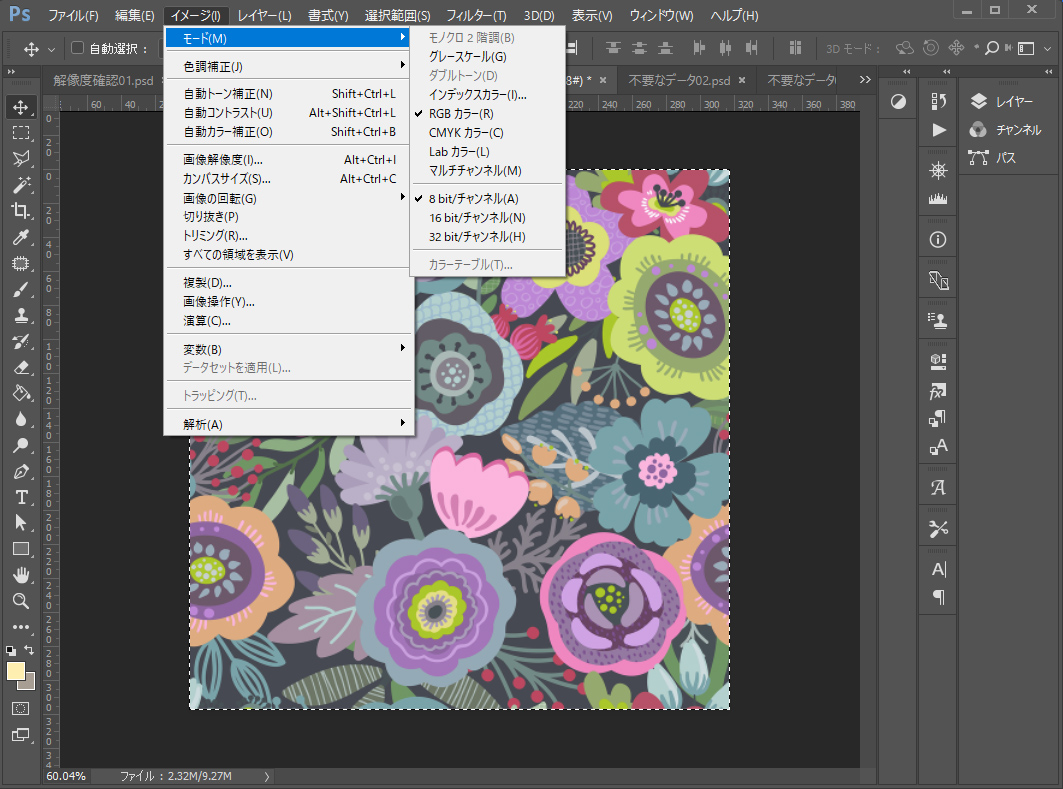Select the Paint Bucket tool
The image size is (1063, 789).
coord(21,393)
